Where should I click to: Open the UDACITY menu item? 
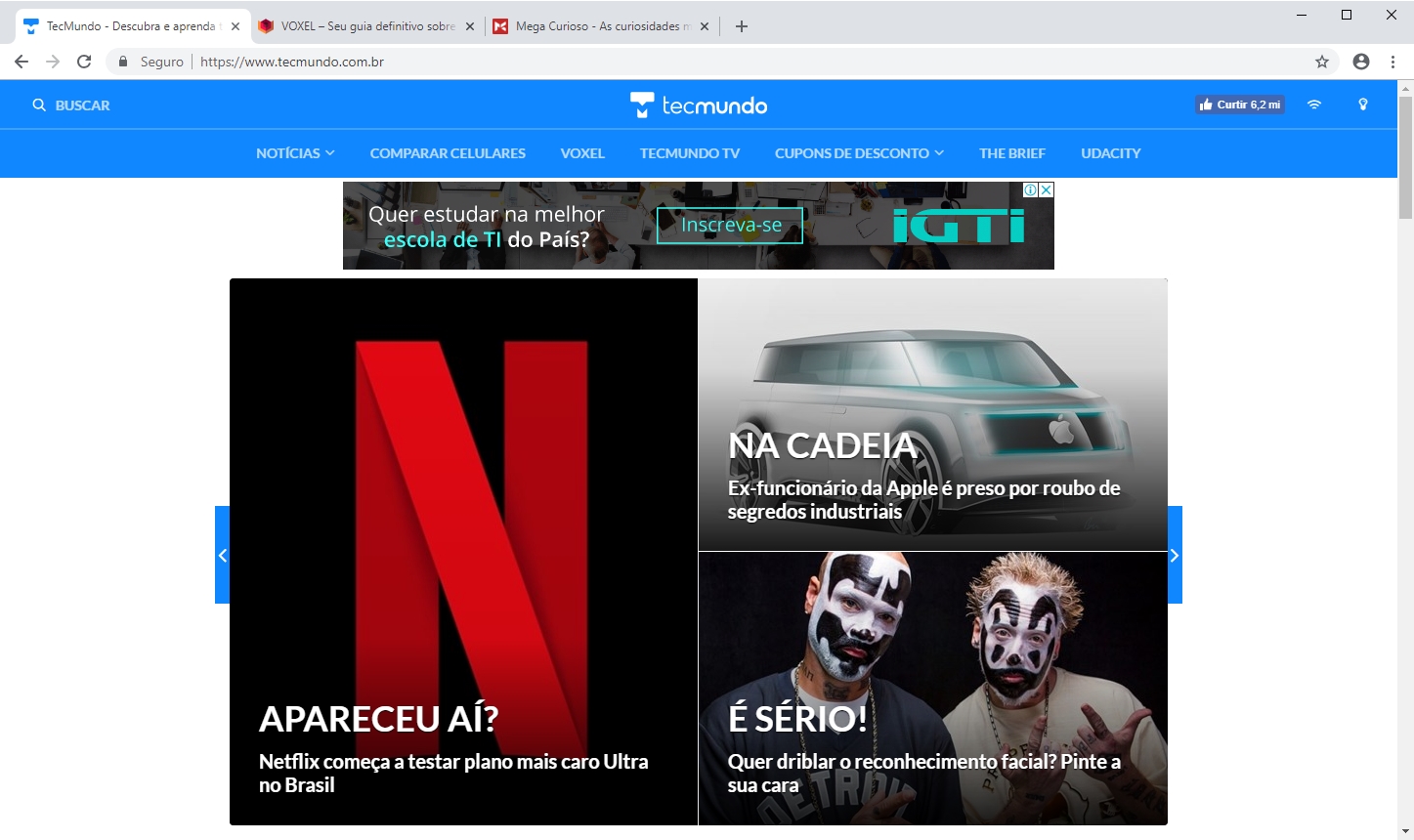1111,153
